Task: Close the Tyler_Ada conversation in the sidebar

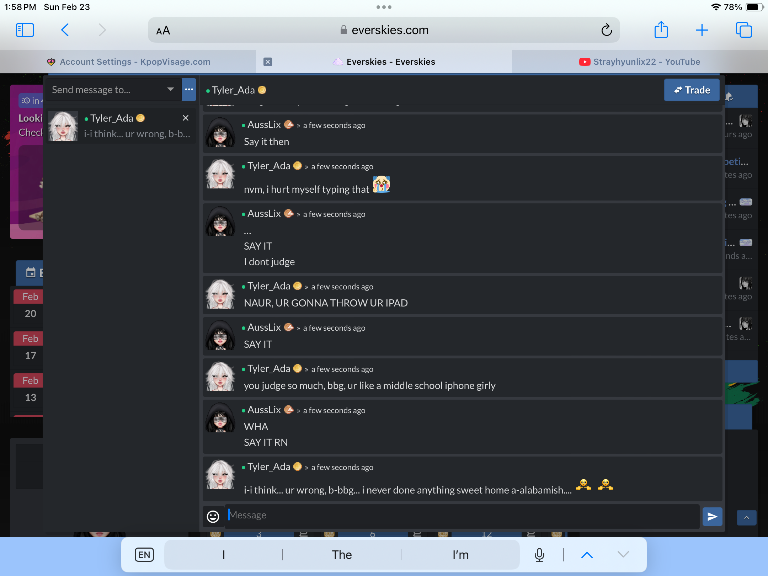Action: tap(185, 118)
